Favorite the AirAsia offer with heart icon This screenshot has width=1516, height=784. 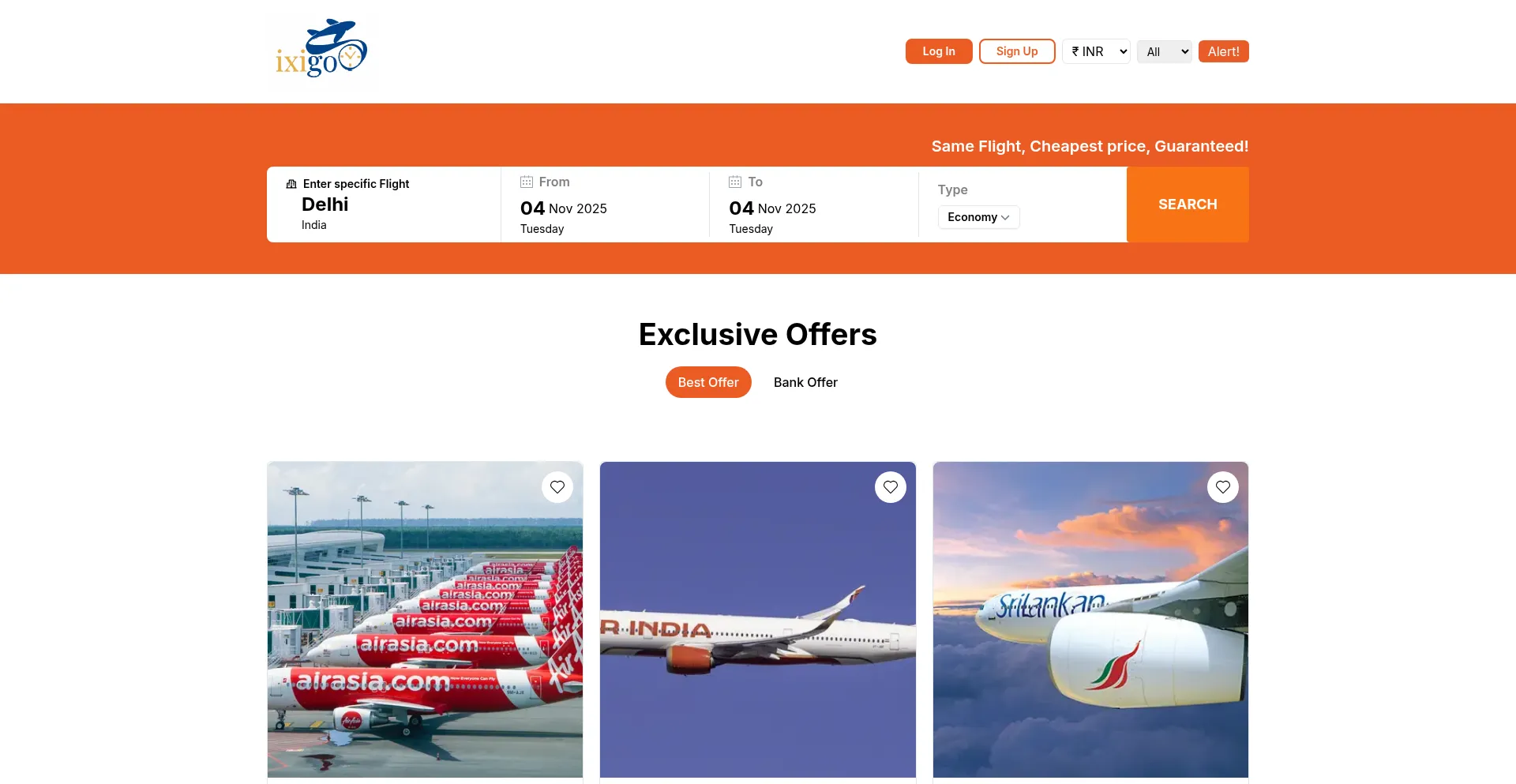557,487
